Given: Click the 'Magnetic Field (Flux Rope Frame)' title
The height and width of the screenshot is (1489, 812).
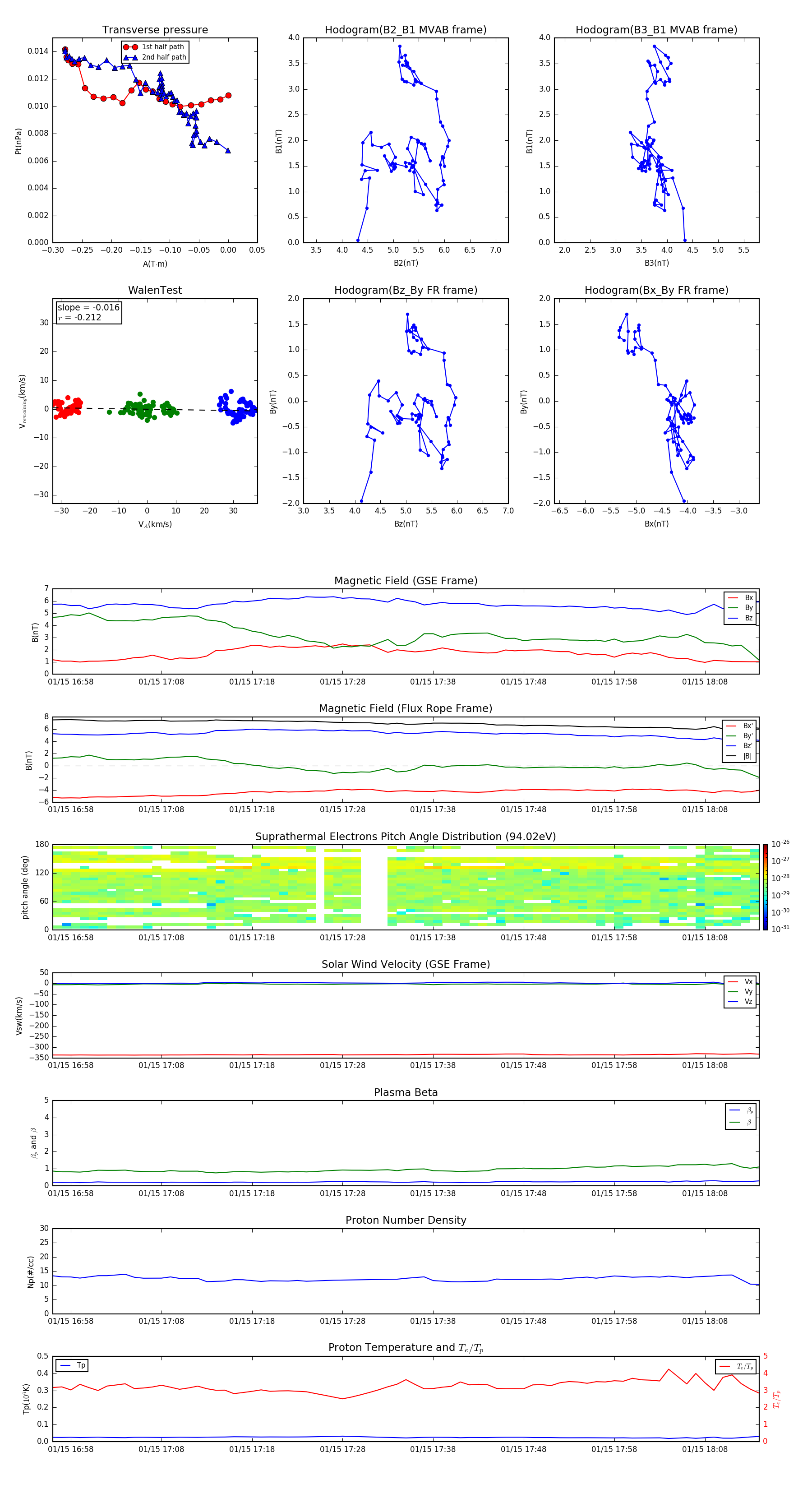Looking at the screenshot, I should [x=406, y=709].
